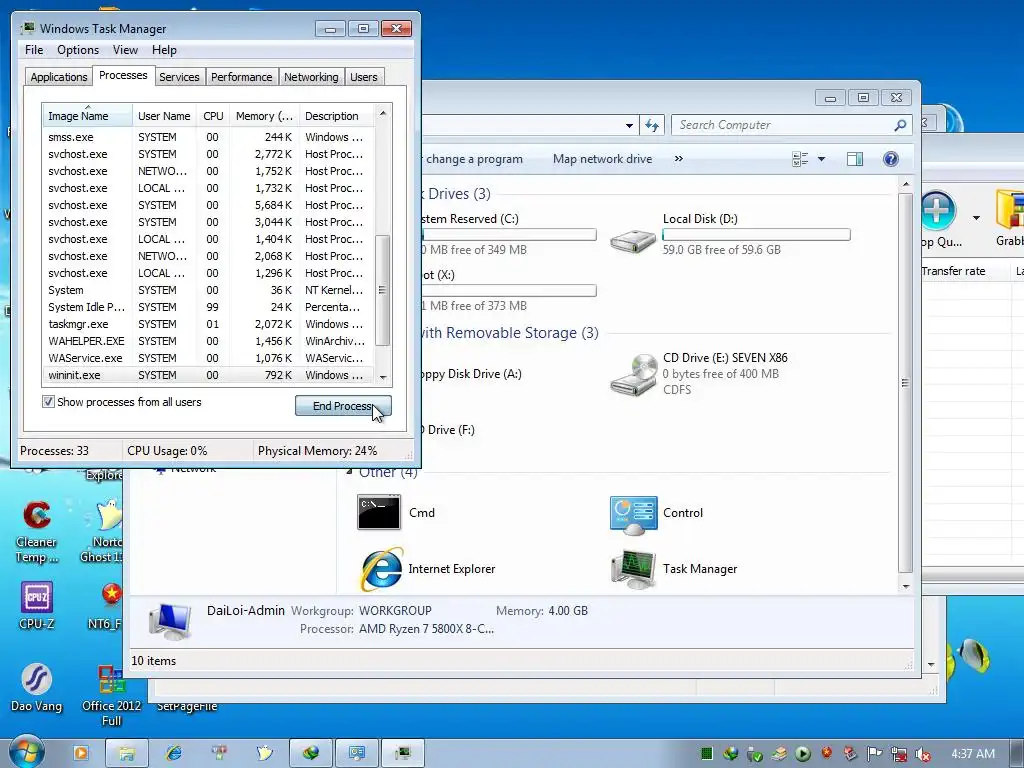Viewport: 1024px width, 768px height.
Task: Sort processes by CPU column header
Action: [x=213, y=116]
